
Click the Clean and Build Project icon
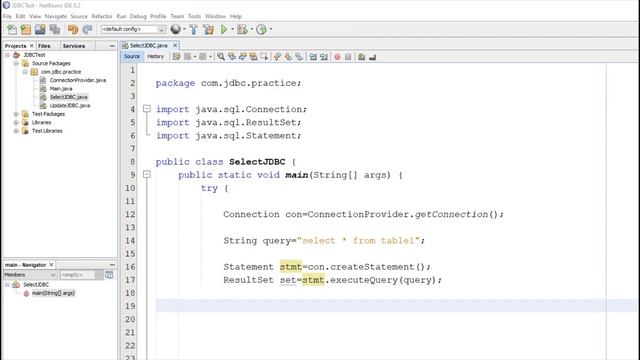click(x=209, y=29)
